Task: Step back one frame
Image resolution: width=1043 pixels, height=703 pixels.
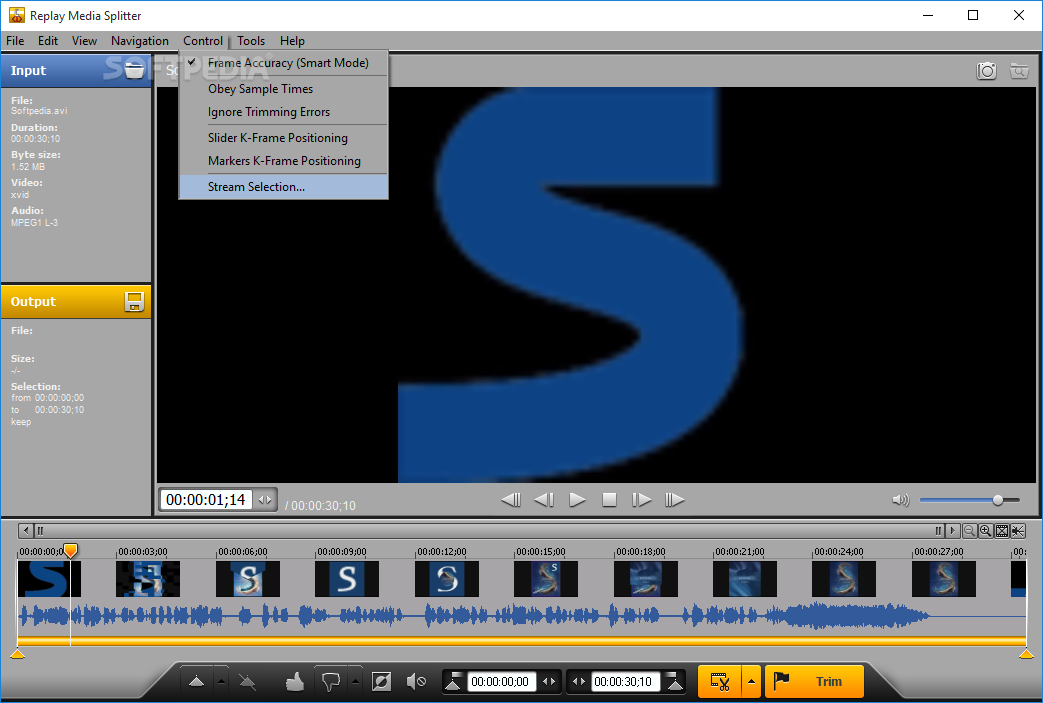Action: coord(544,499)
